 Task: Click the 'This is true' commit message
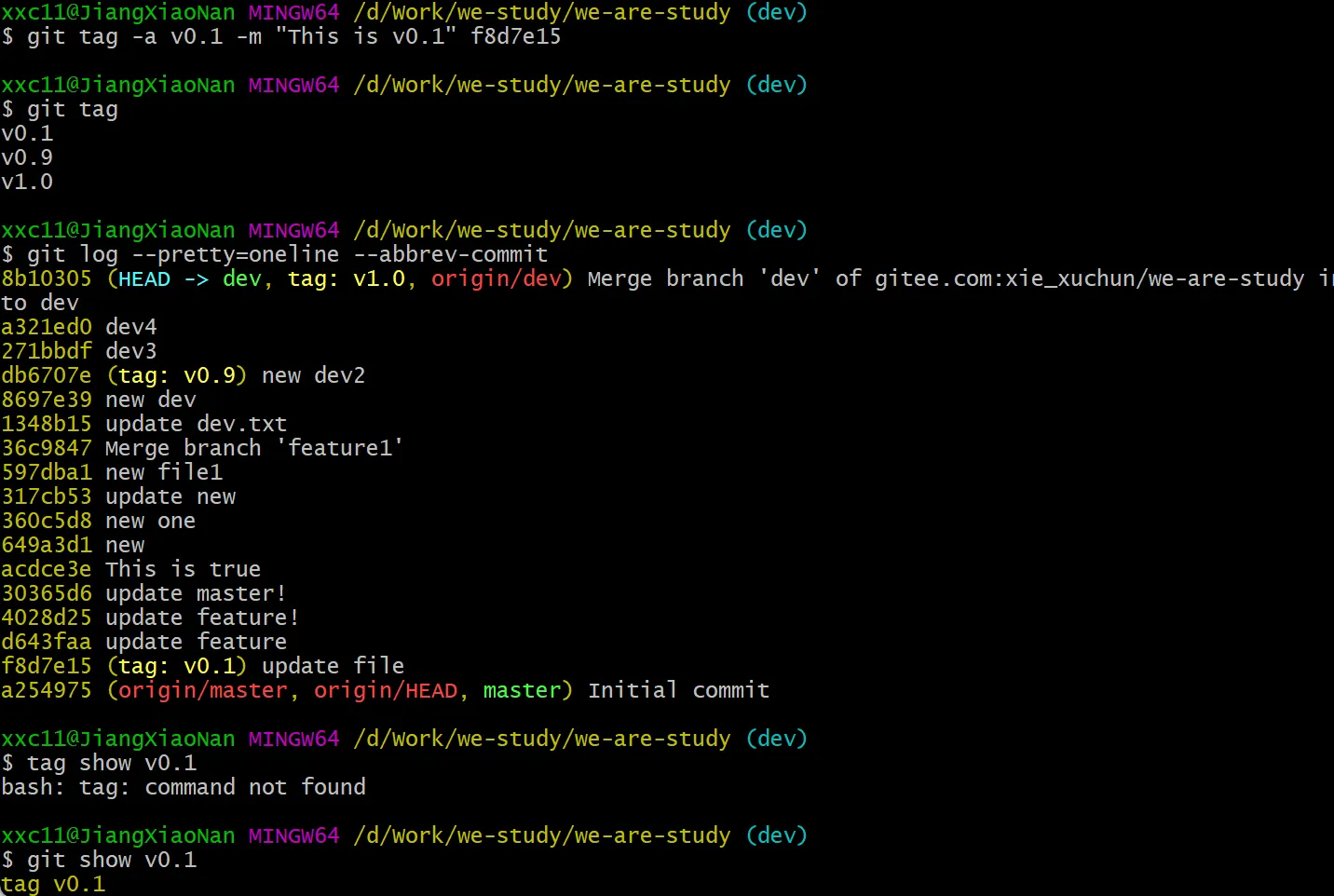coord(183,569)
